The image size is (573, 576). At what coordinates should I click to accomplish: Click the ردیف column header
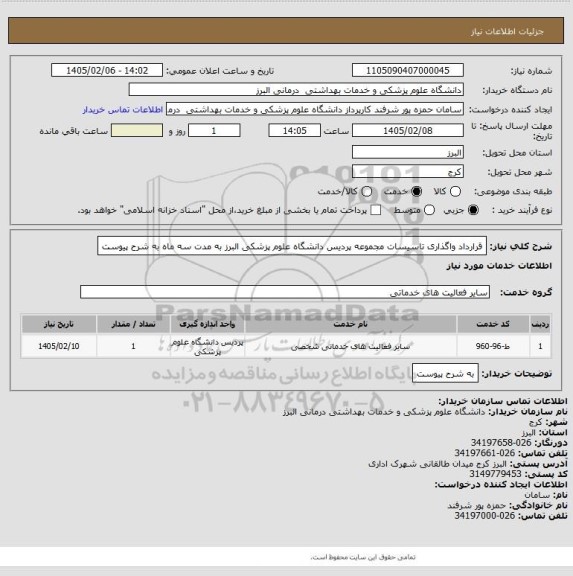[540, 324]
